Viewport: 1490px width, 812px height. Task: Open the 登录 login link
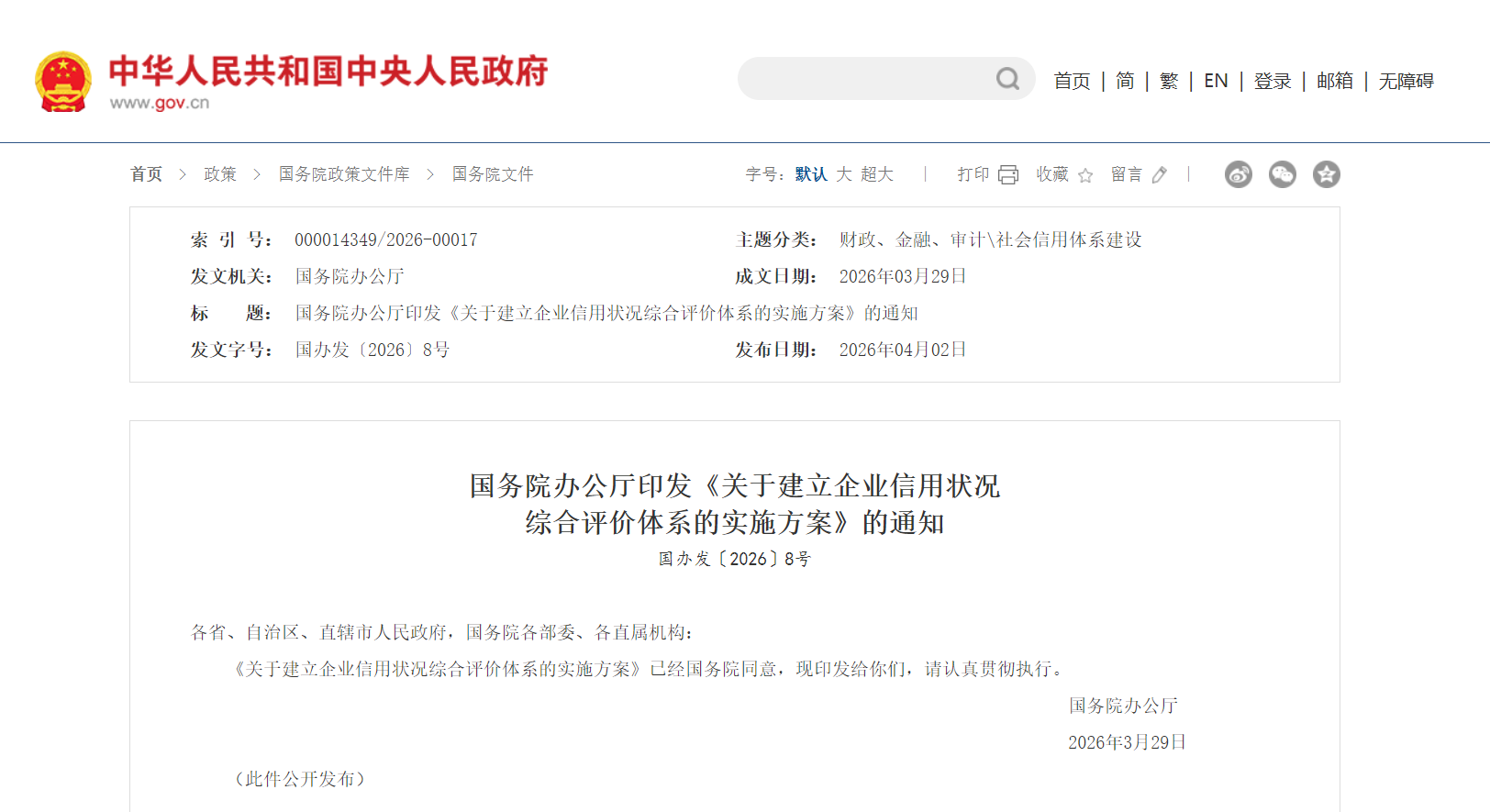(x=1273, y=81)
